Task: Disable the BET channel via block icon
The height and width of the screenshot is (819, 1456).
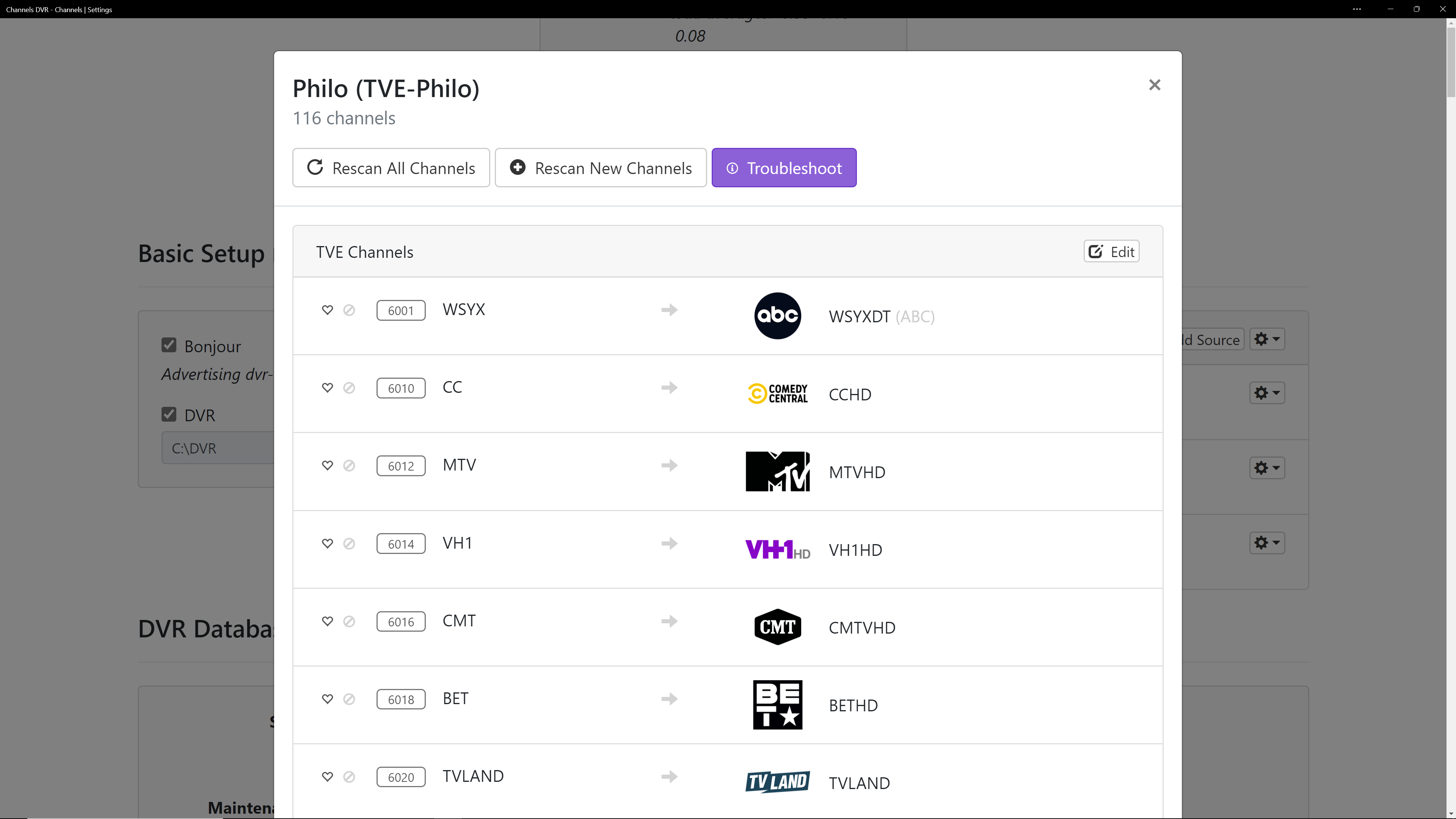Action: click(x=349, y=698)
